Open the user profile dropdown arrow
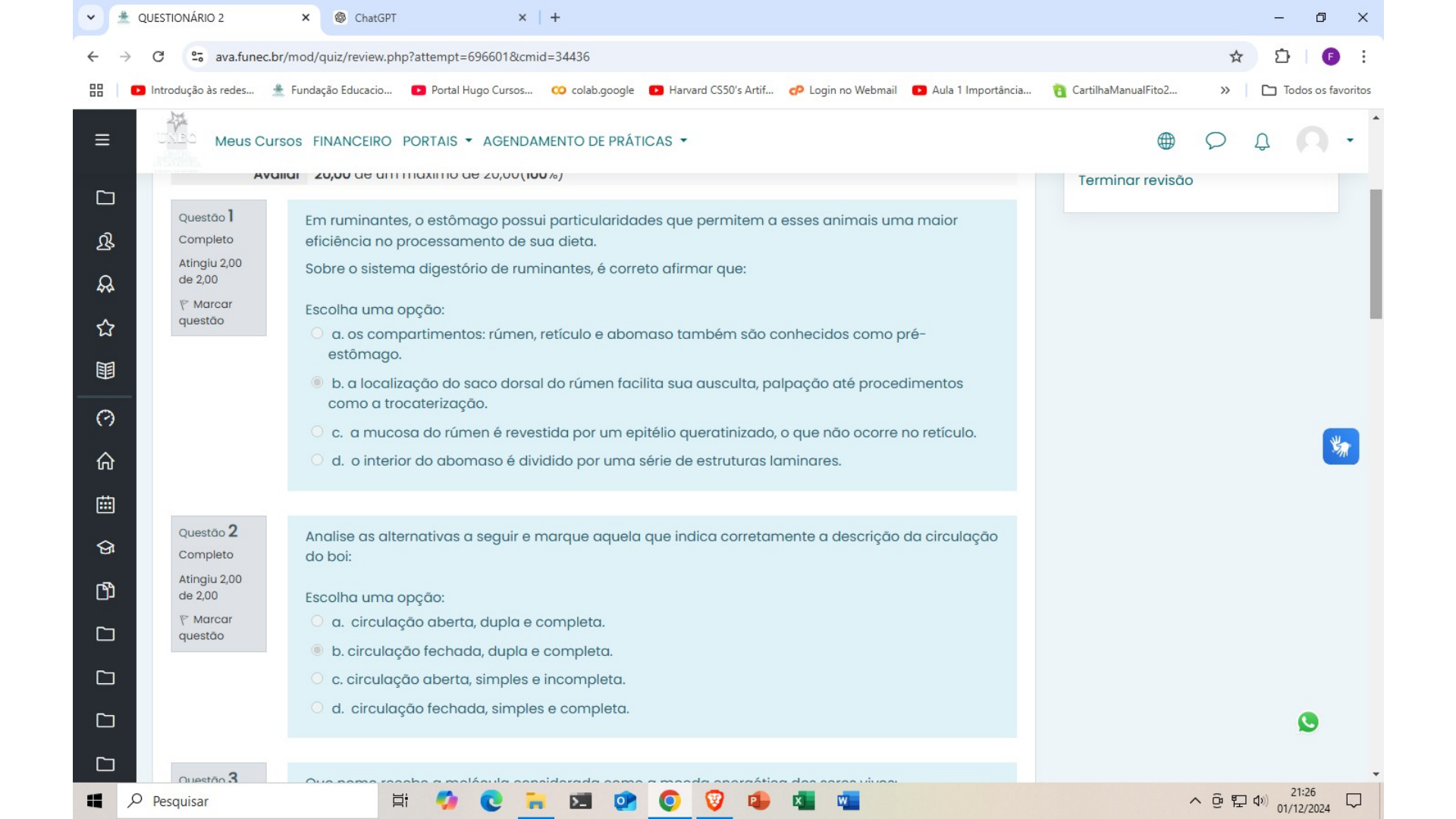The height and width of the screenshot is (819, 1456). click(1350, 140)
